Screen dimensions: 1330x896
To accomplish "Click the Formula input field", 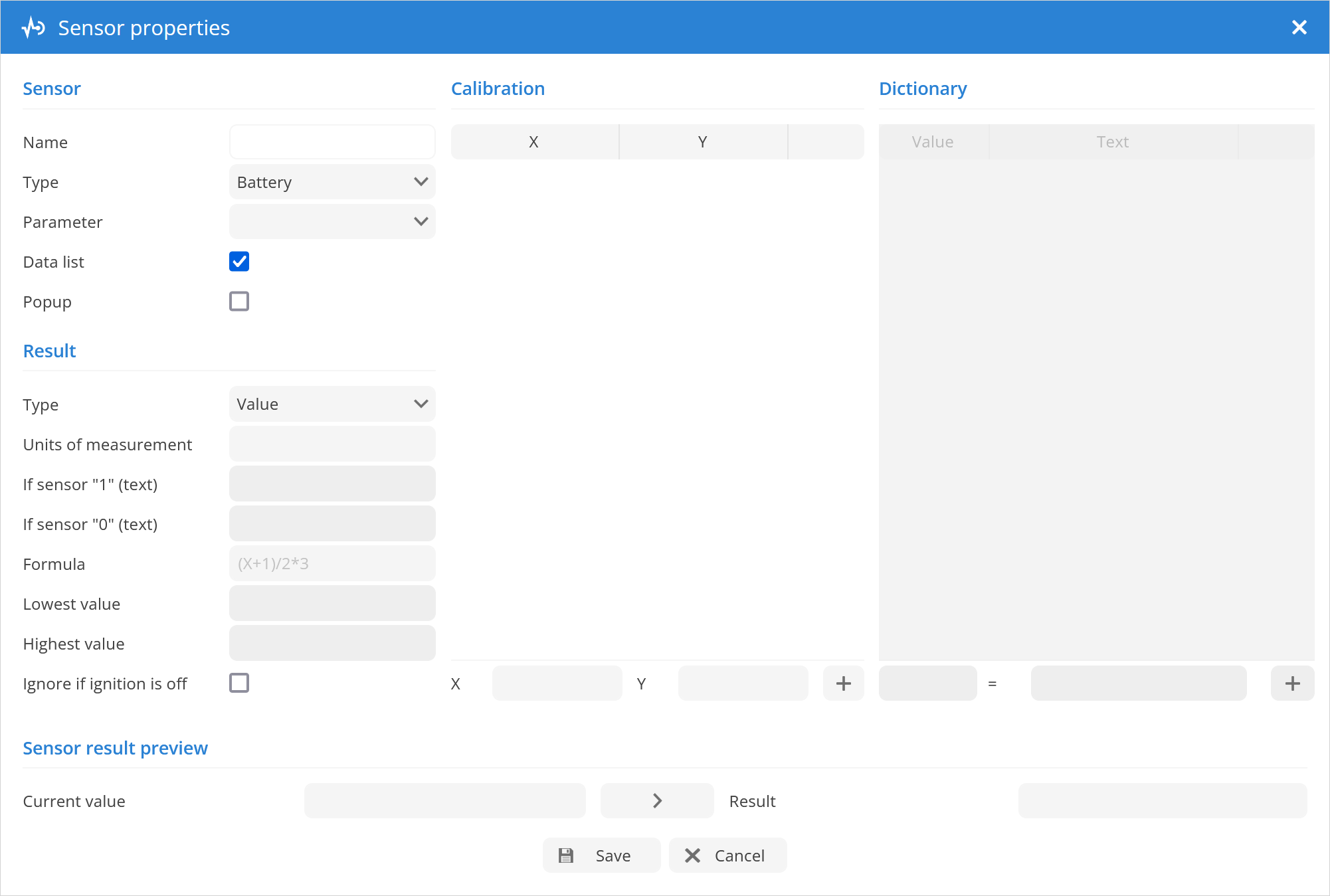I will pyautogui.click(x=332, y=564).
